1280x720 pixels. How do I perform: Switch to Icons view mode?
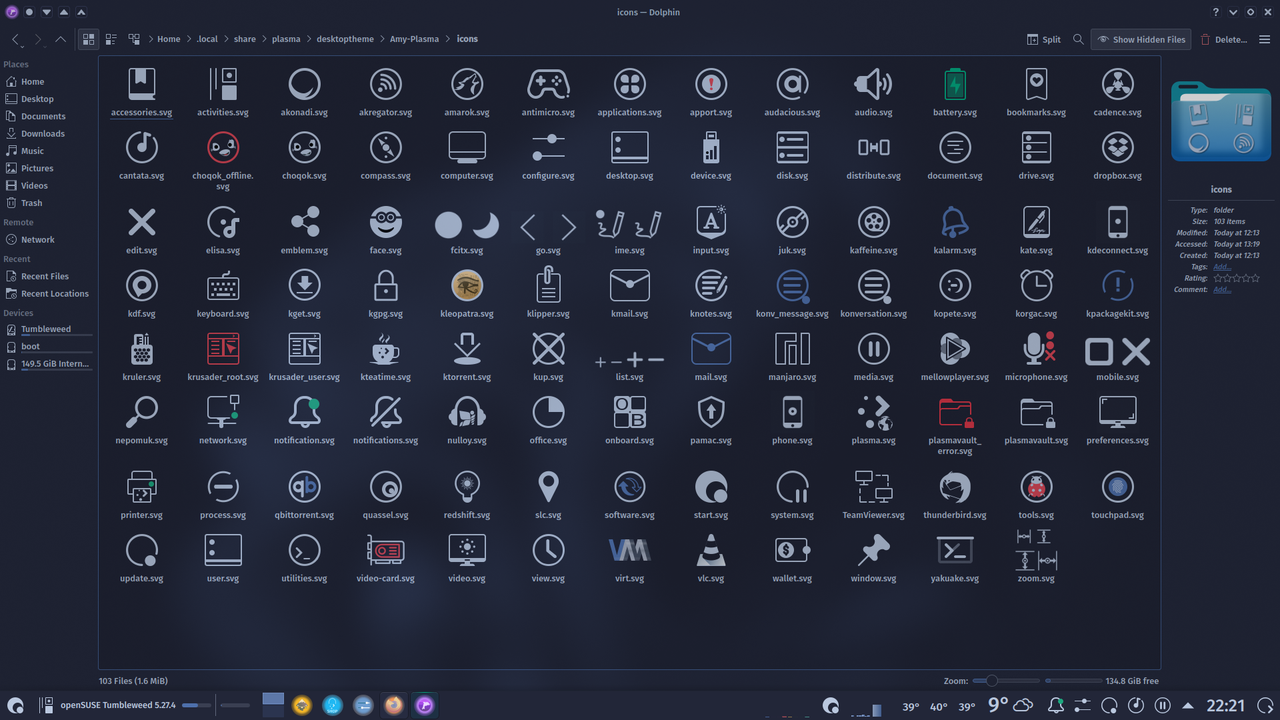click(88, 39)
